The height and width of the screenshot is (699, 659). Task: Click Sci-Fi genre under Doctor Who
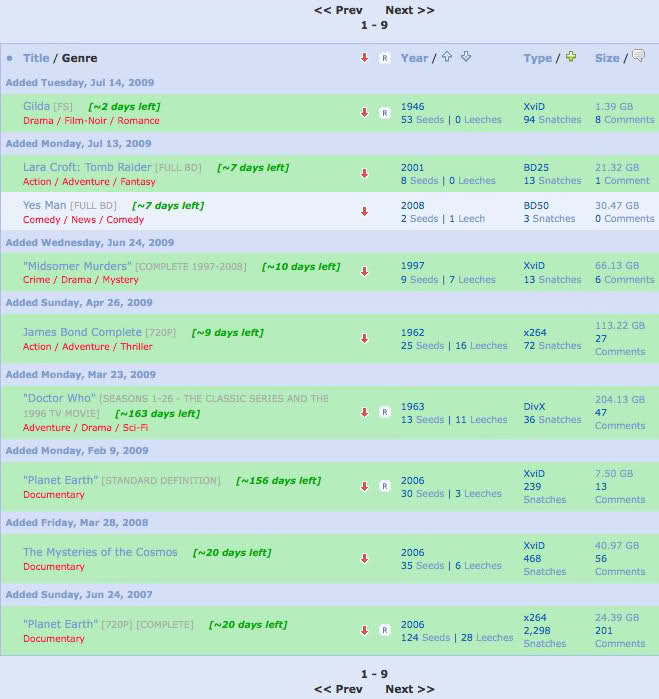coord(135,428)
